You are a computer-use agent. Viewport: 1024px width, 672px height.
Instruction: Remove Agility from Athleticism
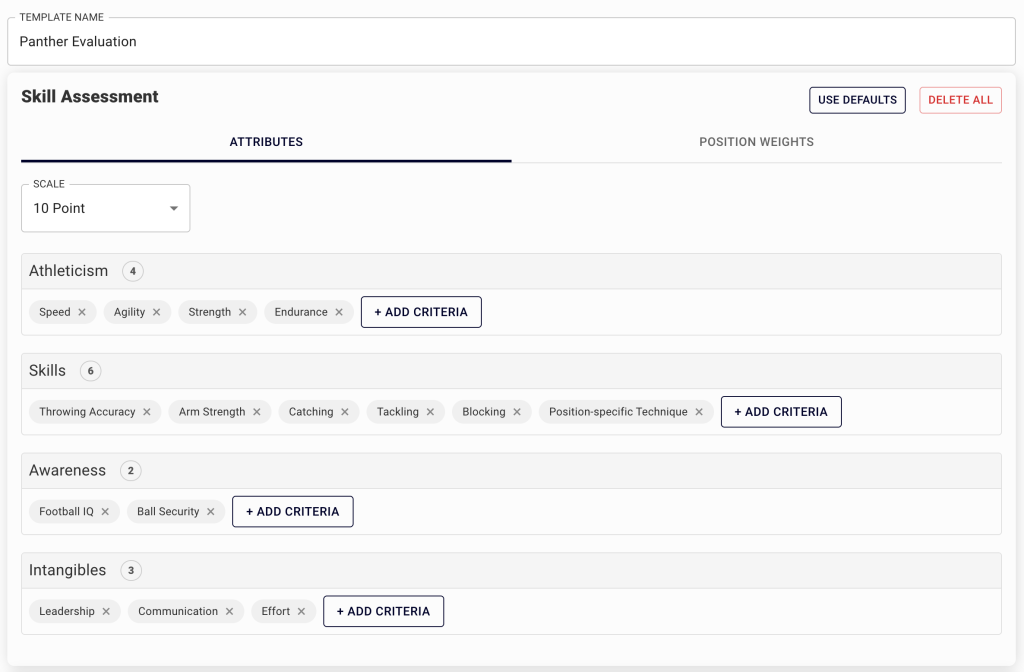[159, 312]
